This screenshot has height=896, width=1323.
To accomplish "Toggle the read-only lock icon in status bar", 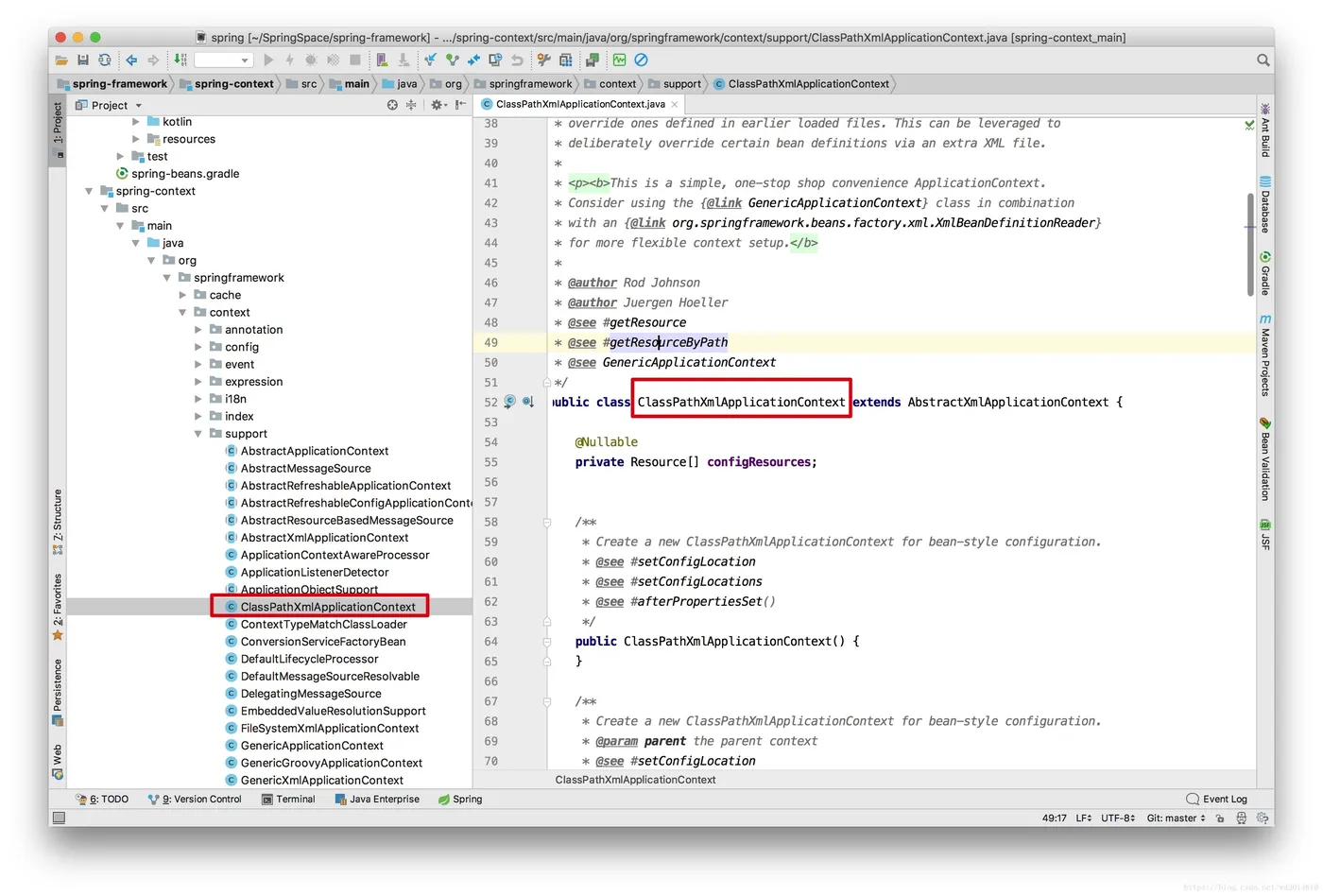I will tap(1220, 818).
